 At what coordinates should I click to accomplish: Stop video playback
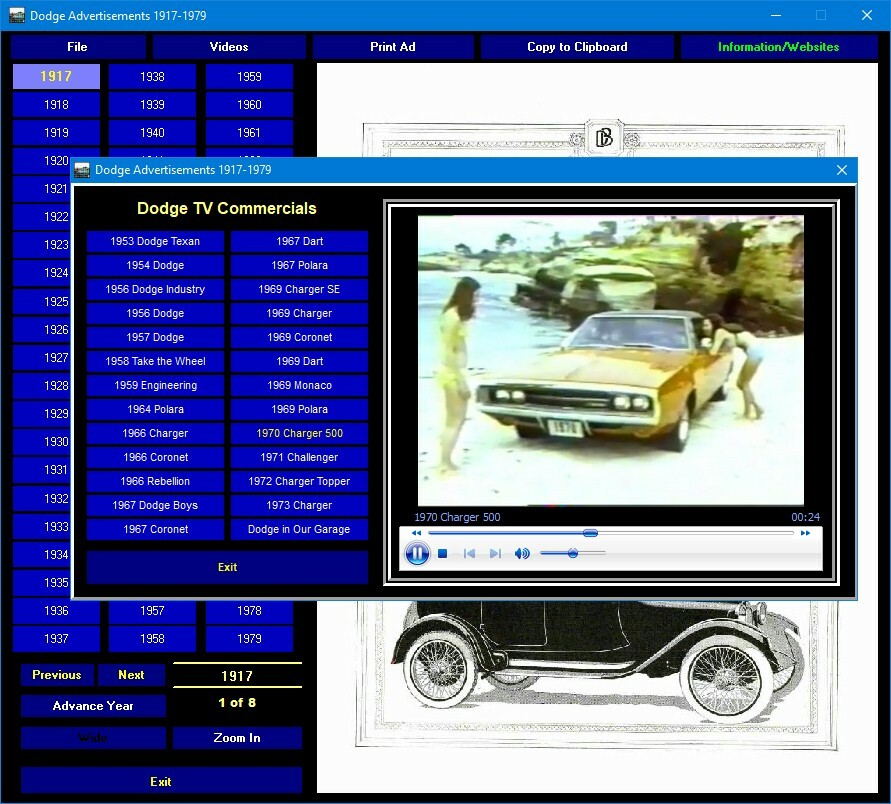click(441, 553)
